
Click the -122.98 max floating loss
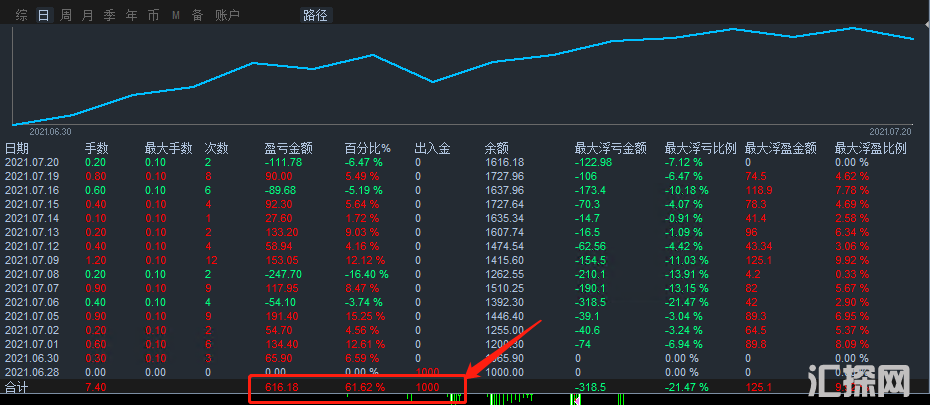[593, 162]
